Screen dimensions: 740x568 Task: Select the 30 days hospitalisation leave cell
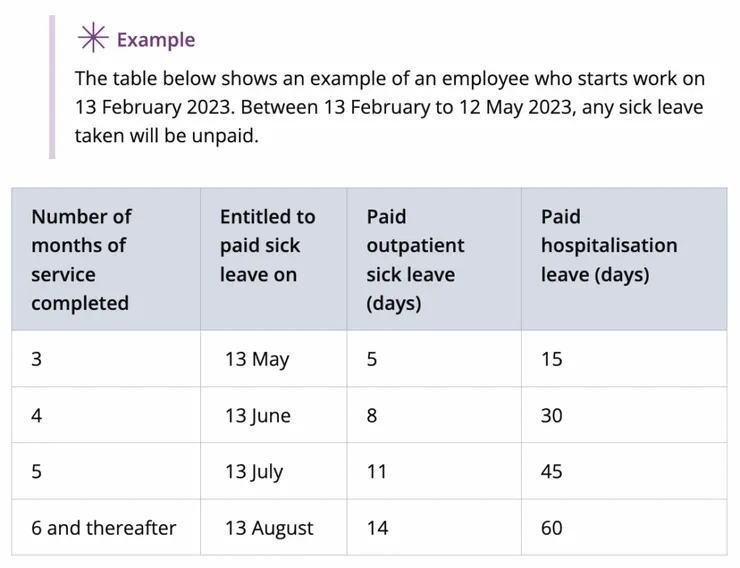coord(552,415)
